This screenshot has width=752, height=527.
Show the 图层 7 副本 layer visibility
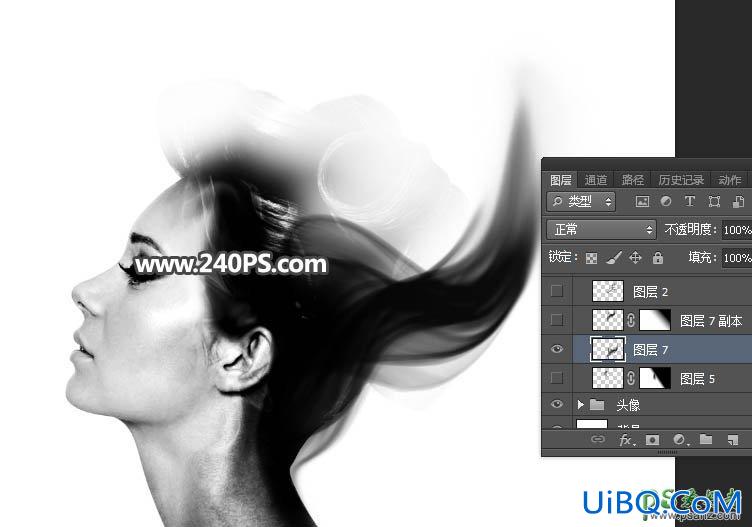pos(557,319)
